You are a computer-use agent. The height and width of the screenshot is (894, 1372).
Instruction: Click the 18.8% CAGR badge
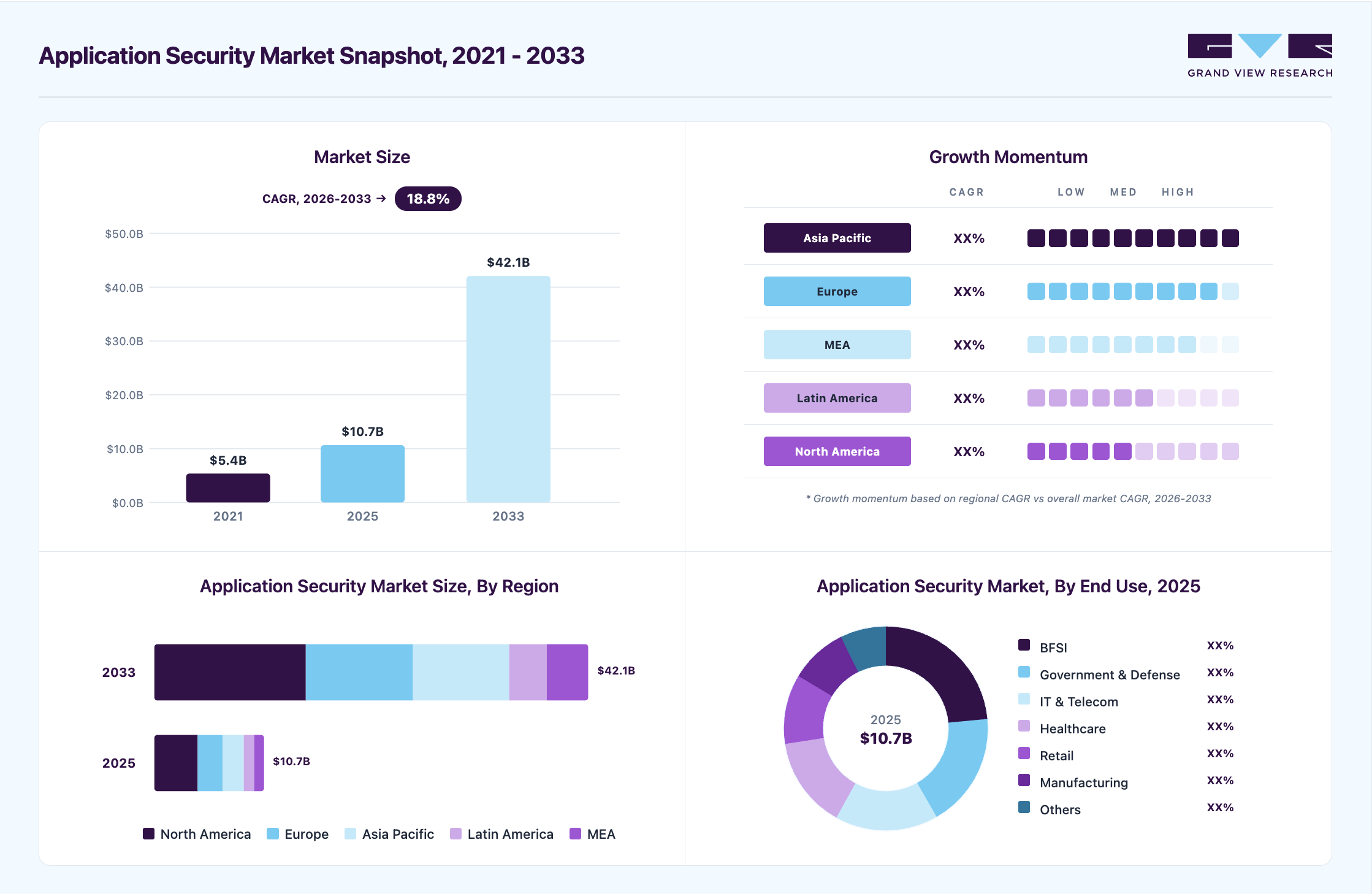(428, 199)
